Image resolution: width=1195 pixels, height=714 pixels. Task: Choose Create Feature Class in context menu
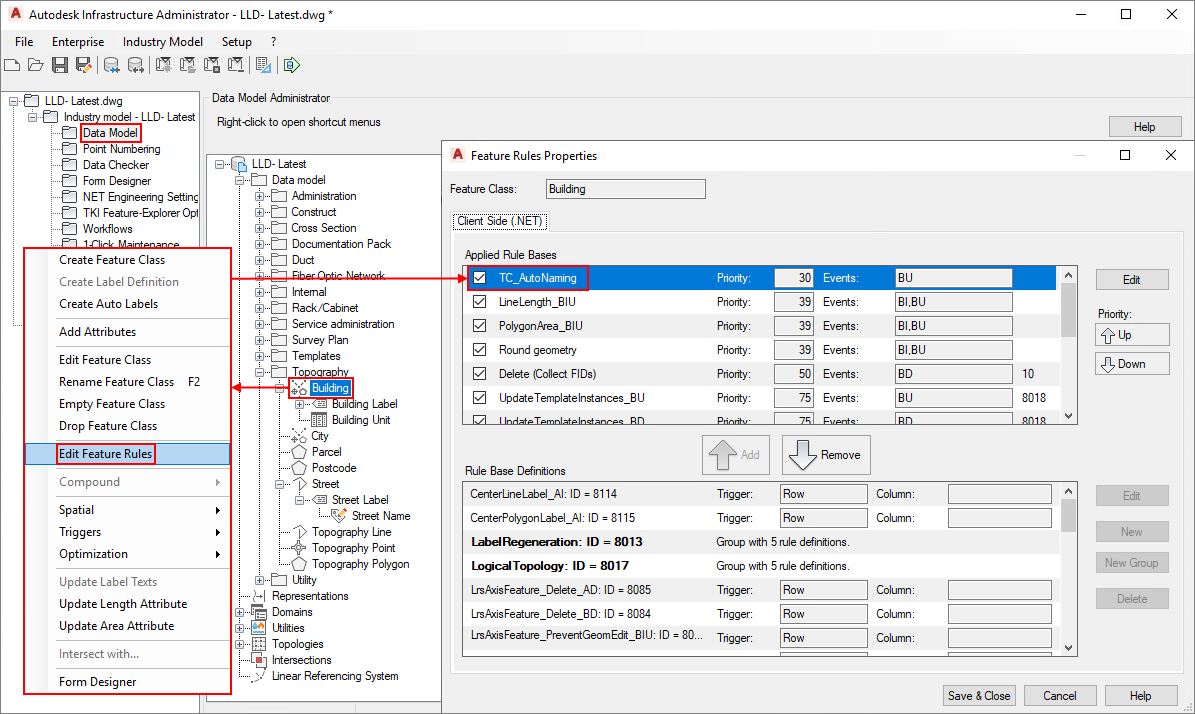click(x=127, y=260)
